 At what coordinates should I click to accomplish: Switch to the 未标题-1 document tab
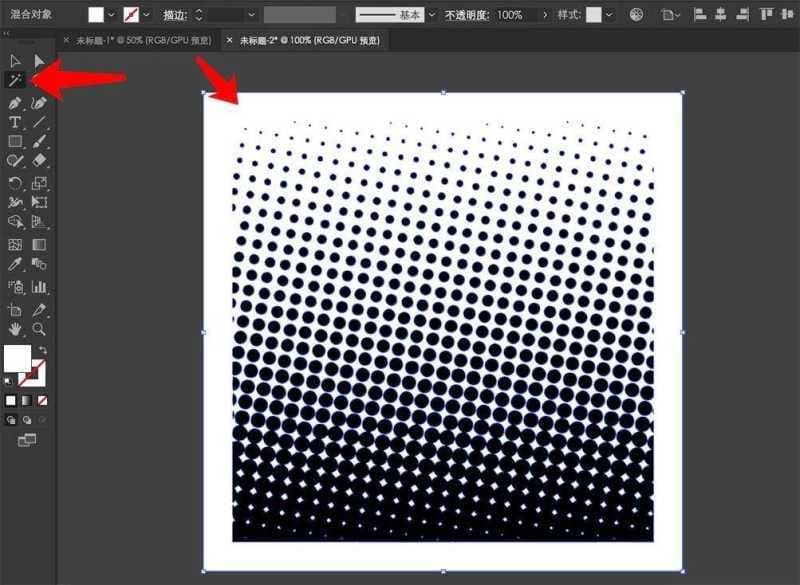138,40
